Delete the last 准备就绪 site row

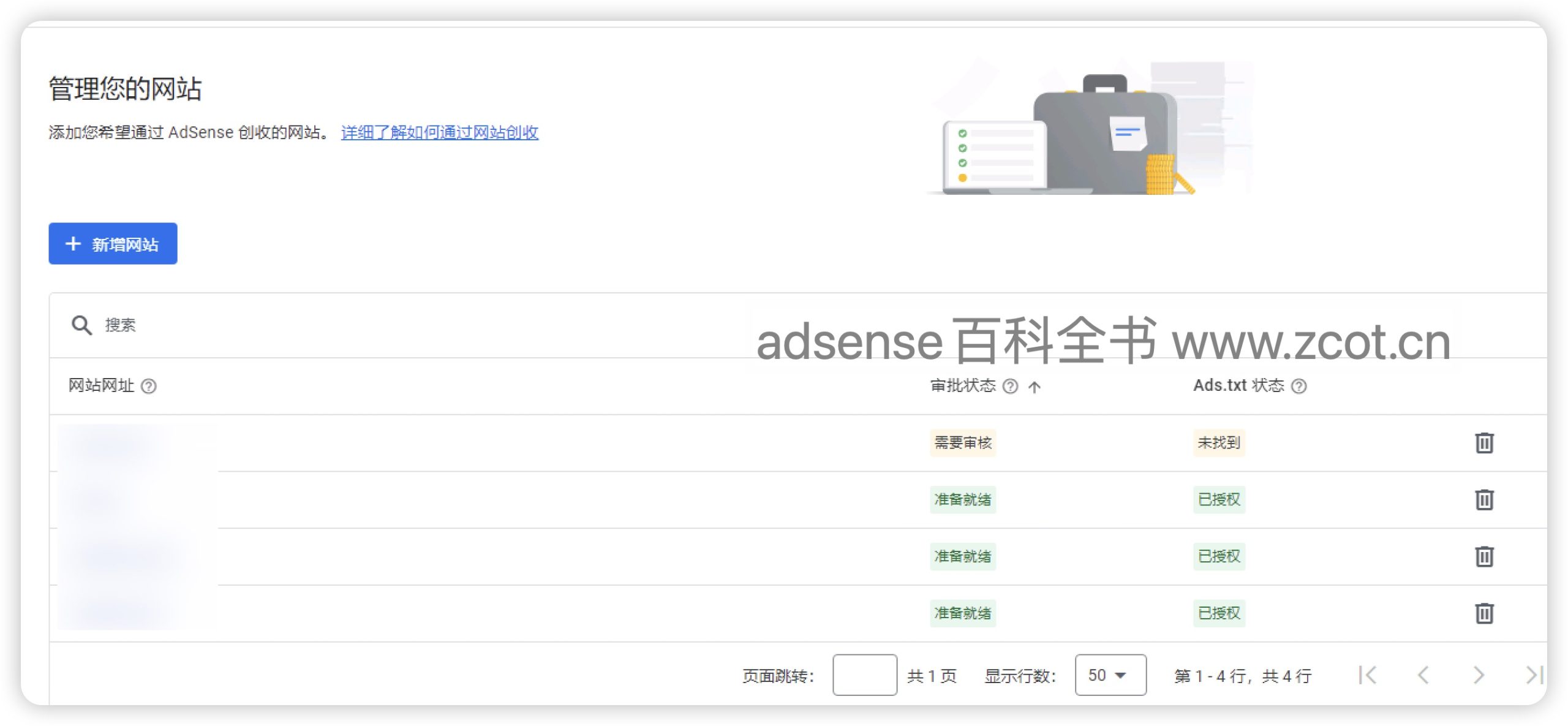[x=1484, y=613]
